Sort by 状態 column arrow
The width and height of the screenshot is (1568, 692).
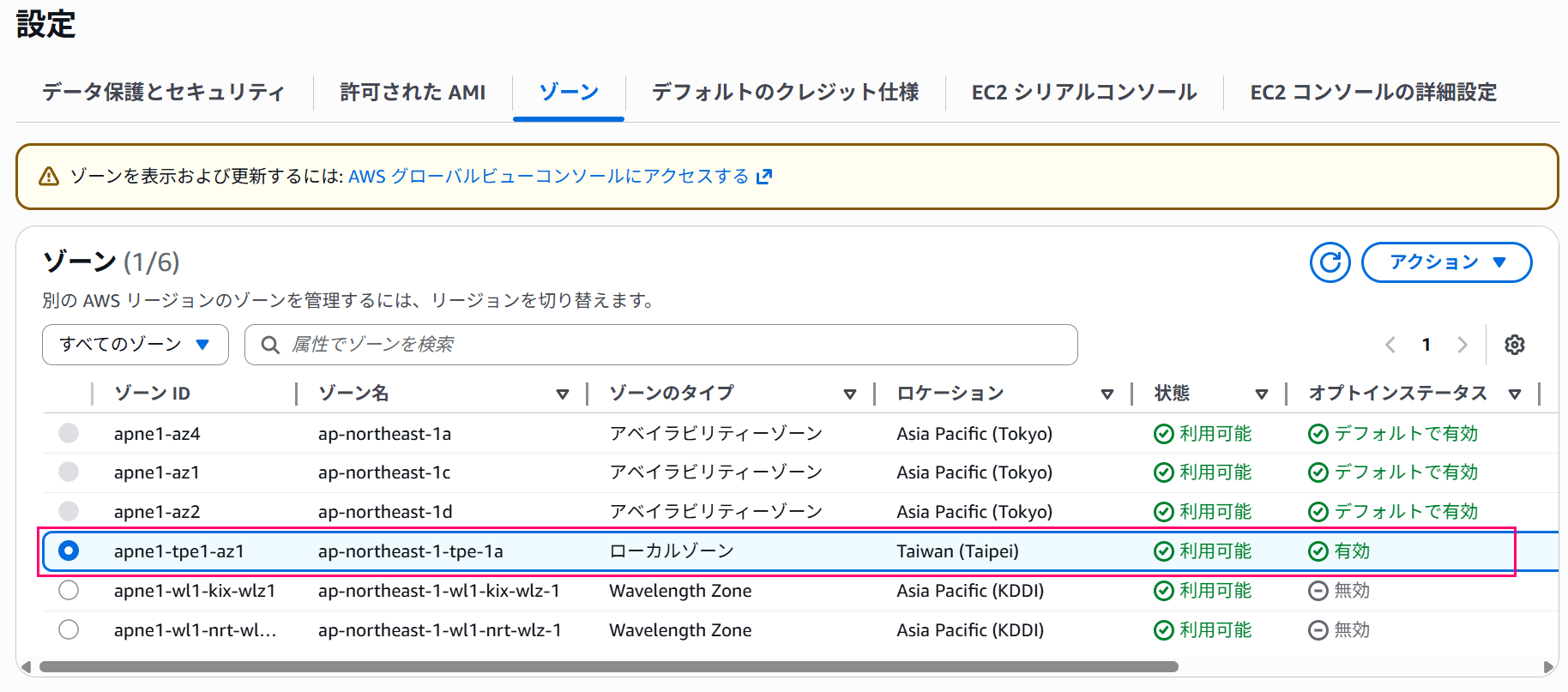click(x=1262, y=394)
